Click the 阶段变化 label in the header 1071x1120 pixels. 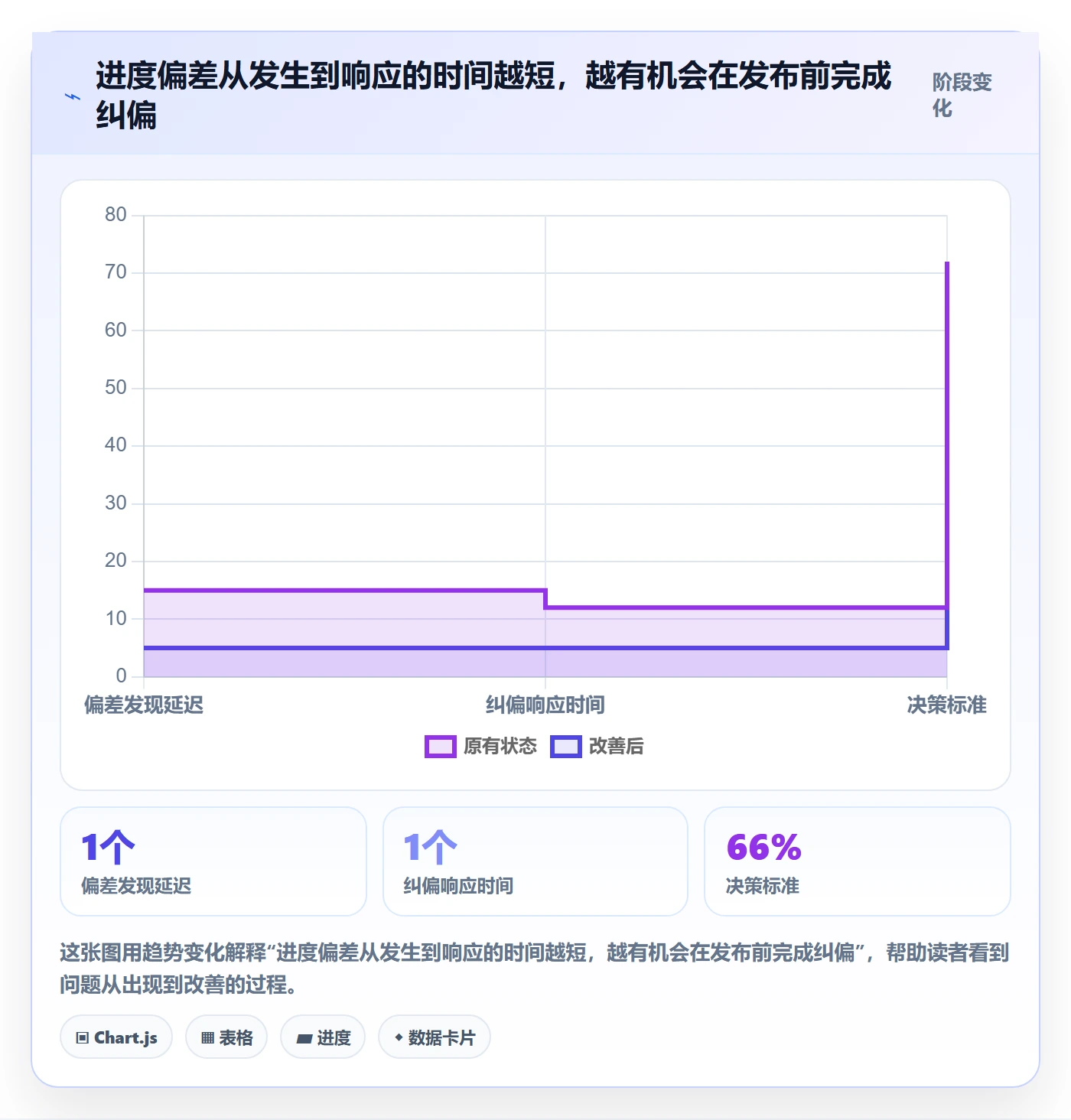[x=962, y=95]
